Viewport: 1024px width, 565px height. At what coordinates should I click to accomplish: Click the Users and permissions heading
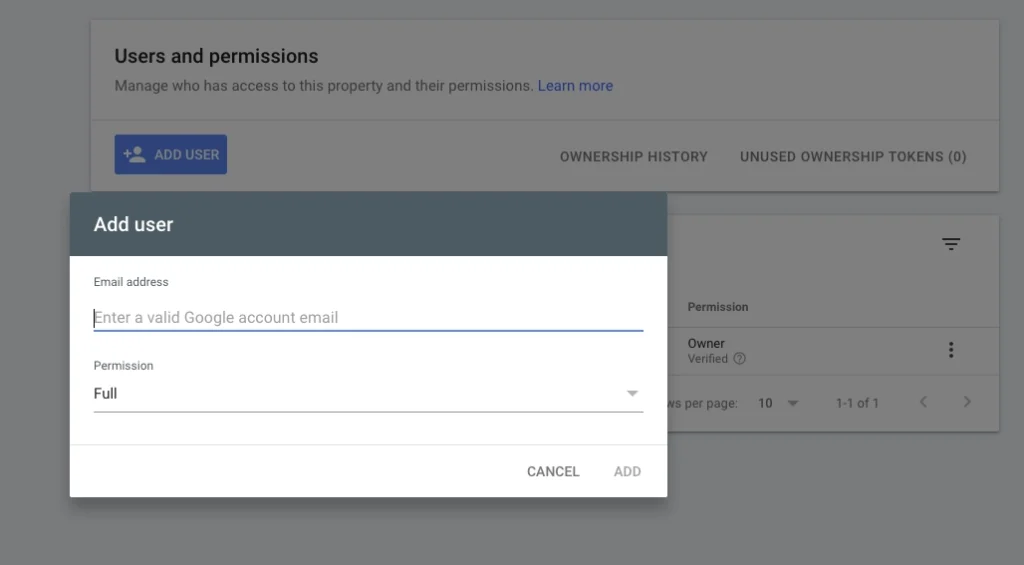[216, 56]
